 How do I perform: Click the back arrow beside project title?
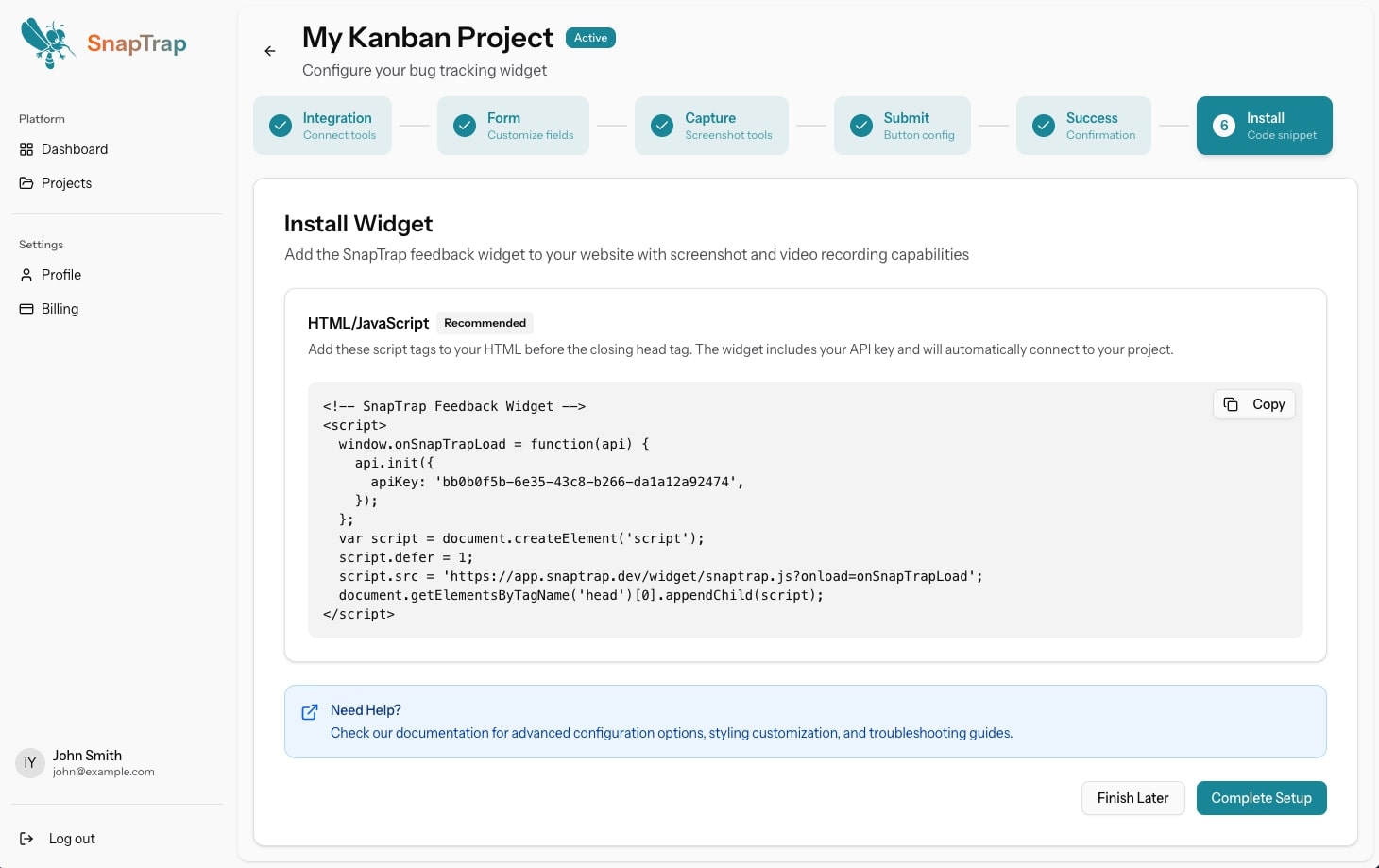(270, 51)
